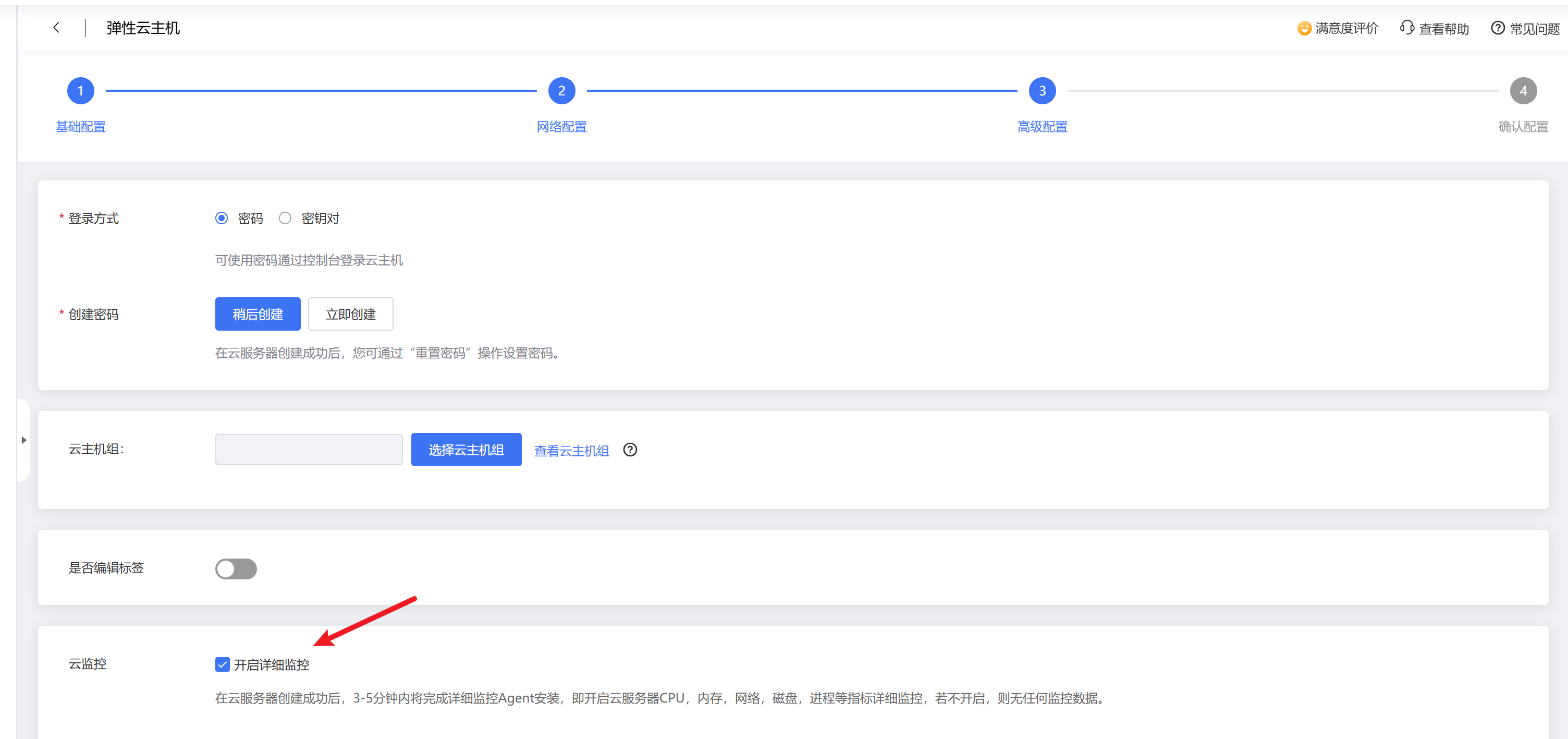Select the 密钥对 login radio button
1568x739 pixels.
click(285, 218)
